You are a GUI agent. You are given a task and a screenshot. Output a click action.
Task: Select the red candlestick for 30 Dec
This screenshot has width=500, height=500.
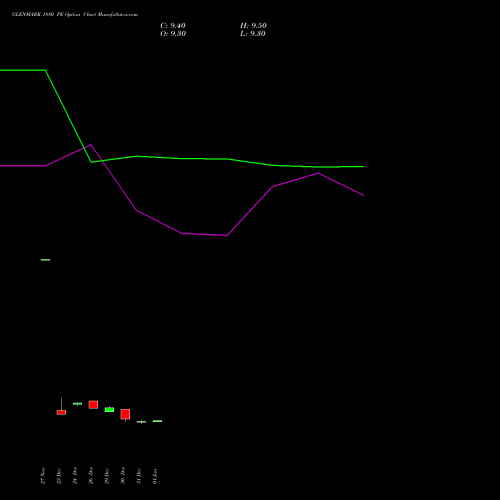[125, 414]
